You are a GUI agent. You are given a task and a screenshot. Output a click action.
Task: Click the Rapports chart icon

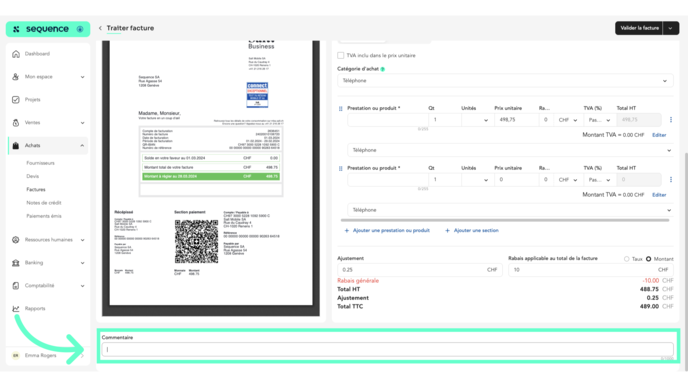(x=16, y=308)
